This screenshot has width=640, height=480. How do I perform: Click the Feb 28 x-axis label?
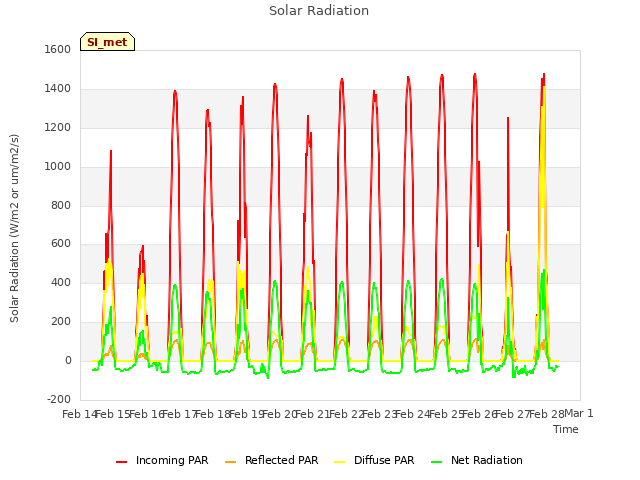[547, 414]
